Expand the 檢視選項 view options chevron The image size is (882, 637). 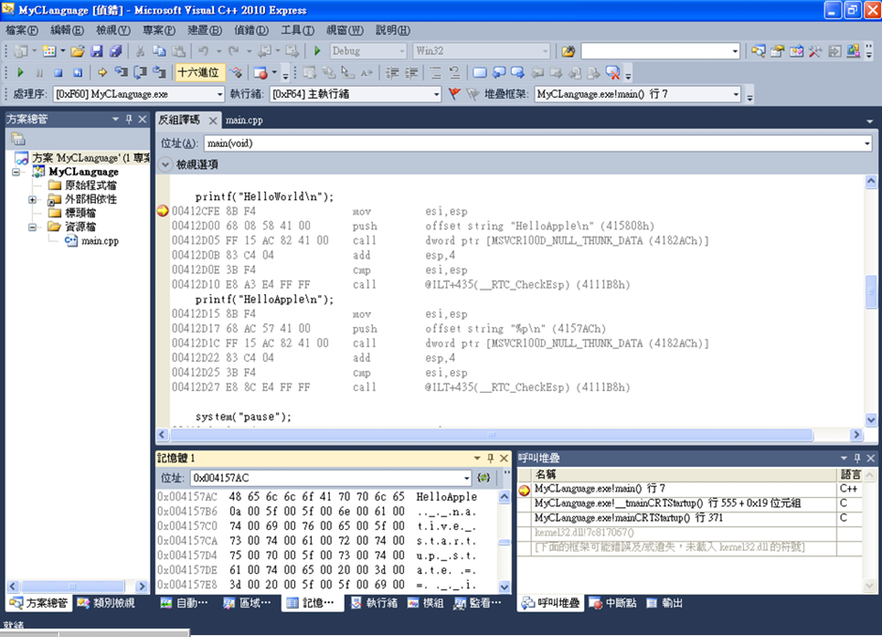pyautogui.click(x=165, y=165)
